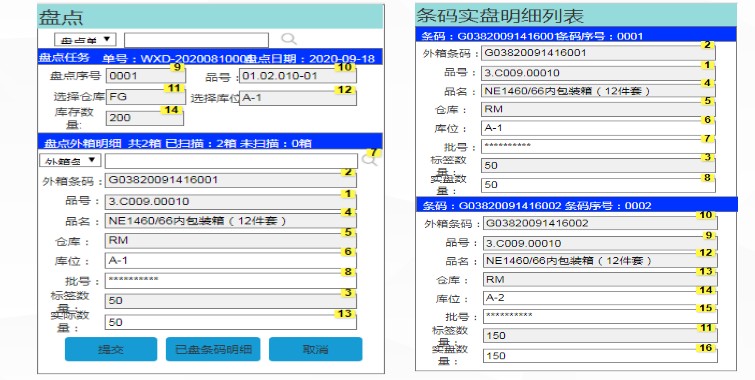The width and height of the screenshot is (755, 380).
Task: Click 仓库 field under 条码序号 0002
Action: click(600, 280)
